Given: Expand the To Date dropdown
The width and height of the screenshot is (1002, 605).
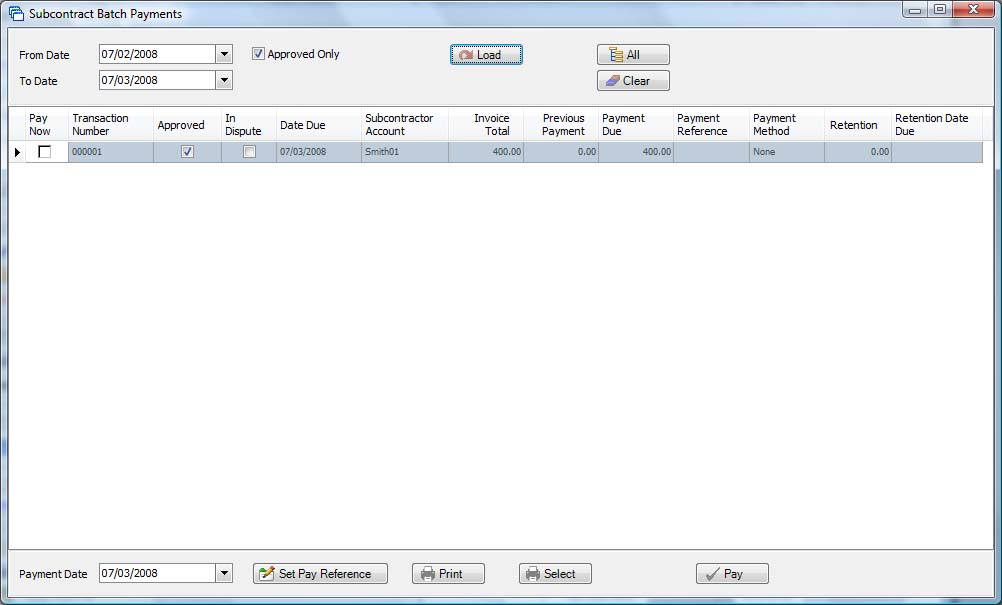Looking at the screenshot, I should point(224,80).
